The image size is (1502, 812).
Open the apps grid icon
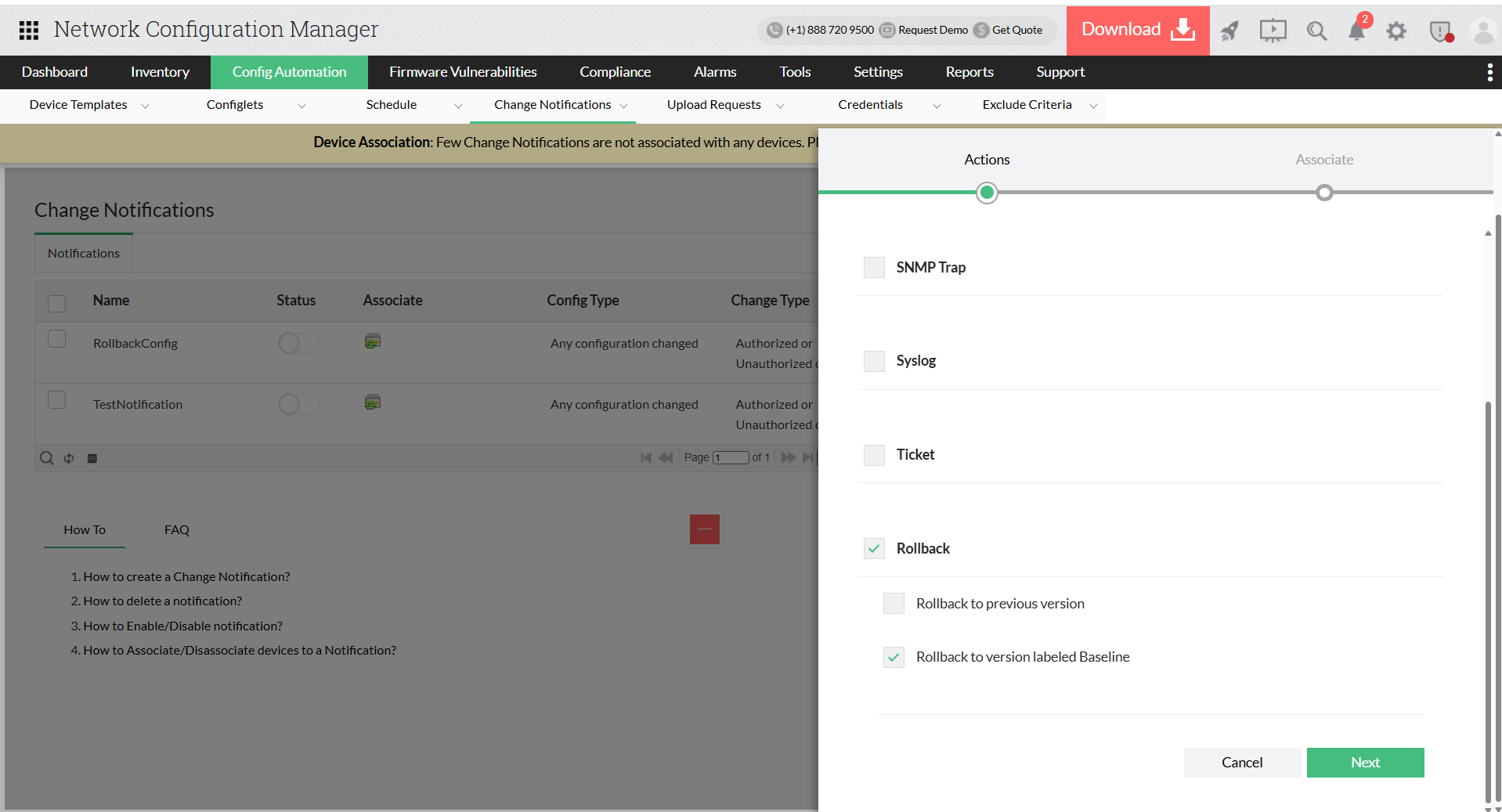[x=28, y=30]
